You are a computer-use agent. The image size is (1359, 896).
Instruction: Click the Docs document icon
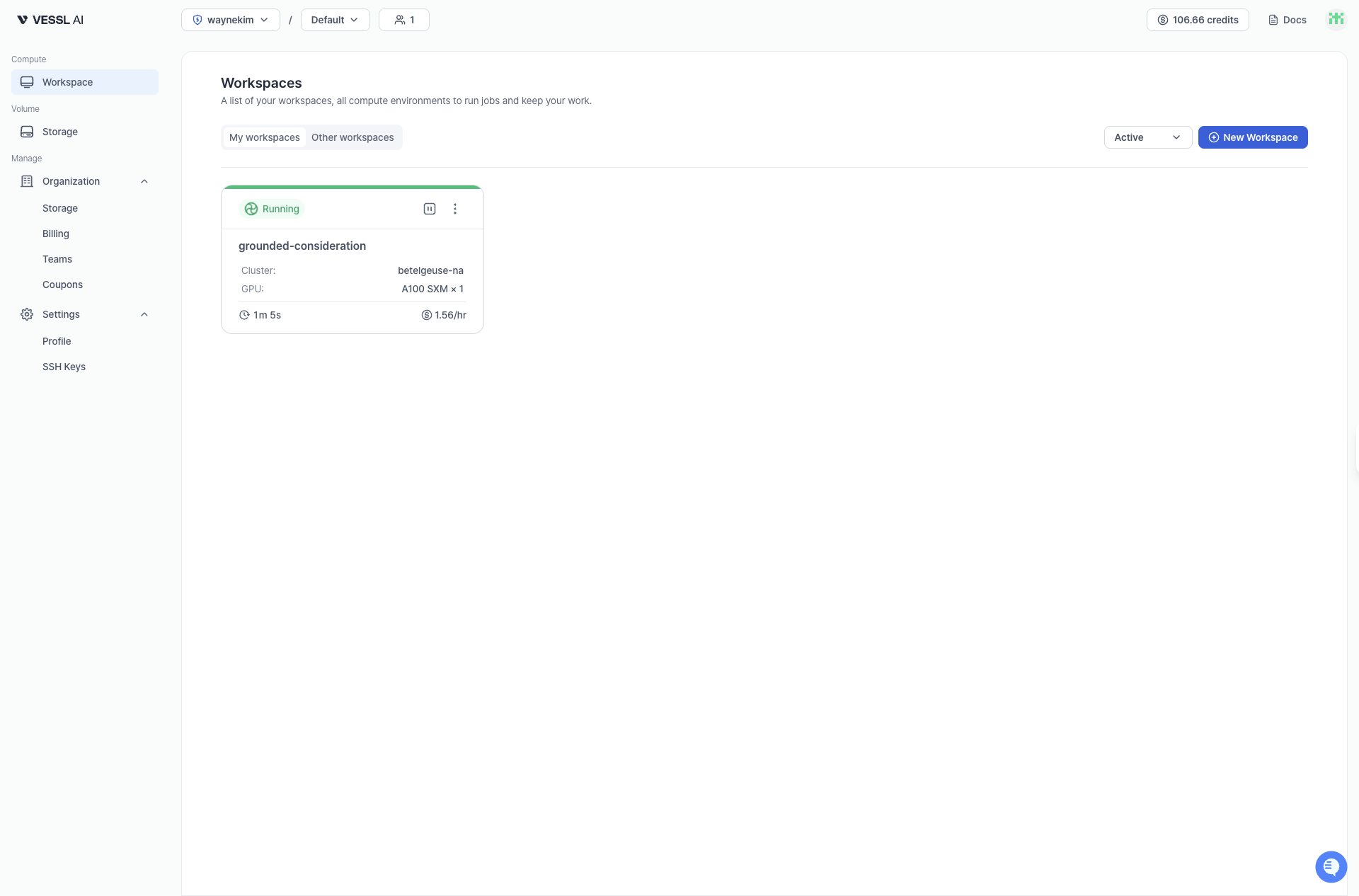(1272, 20)
